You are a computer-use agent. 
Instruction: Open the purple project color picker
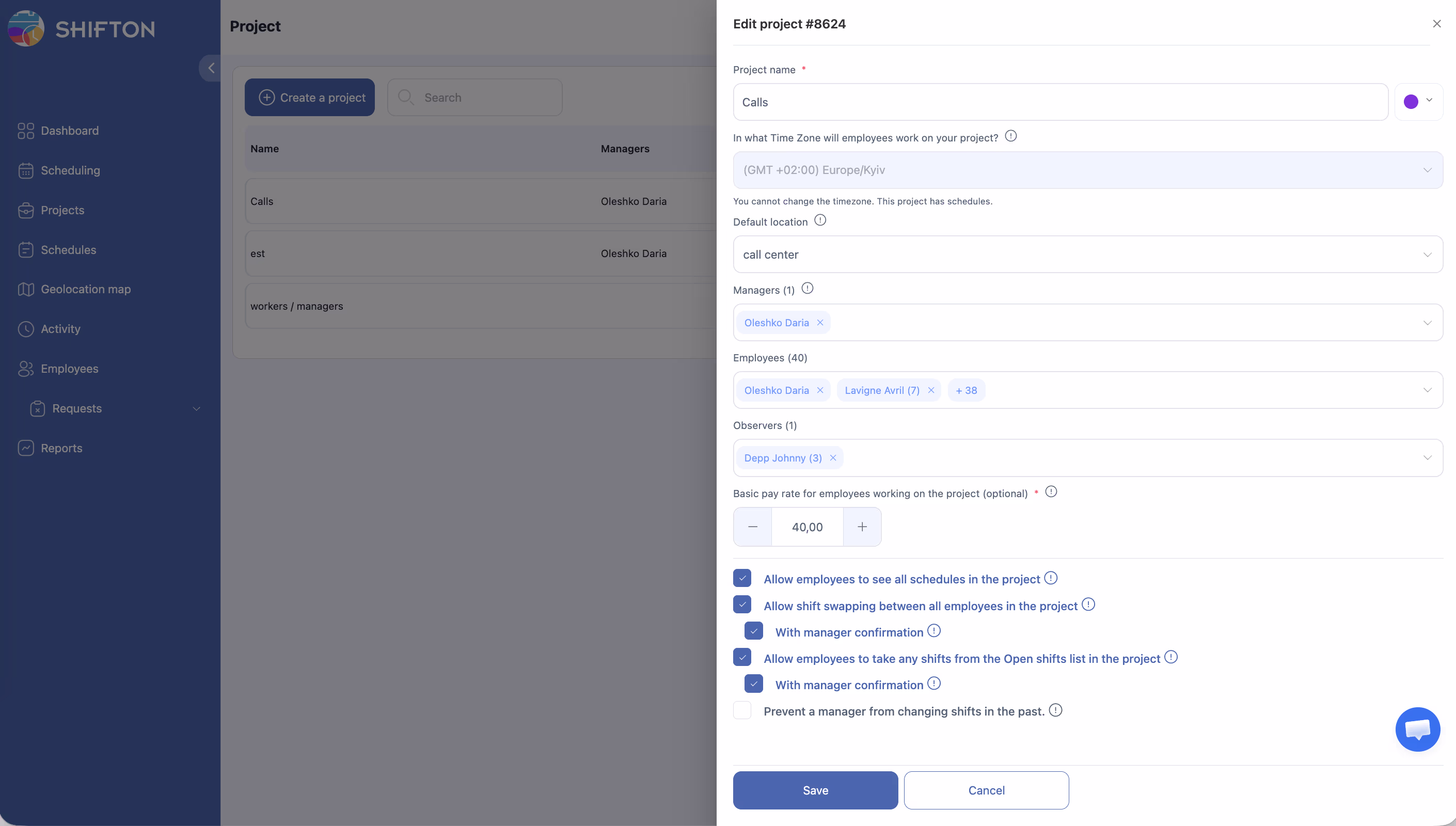1418,102
